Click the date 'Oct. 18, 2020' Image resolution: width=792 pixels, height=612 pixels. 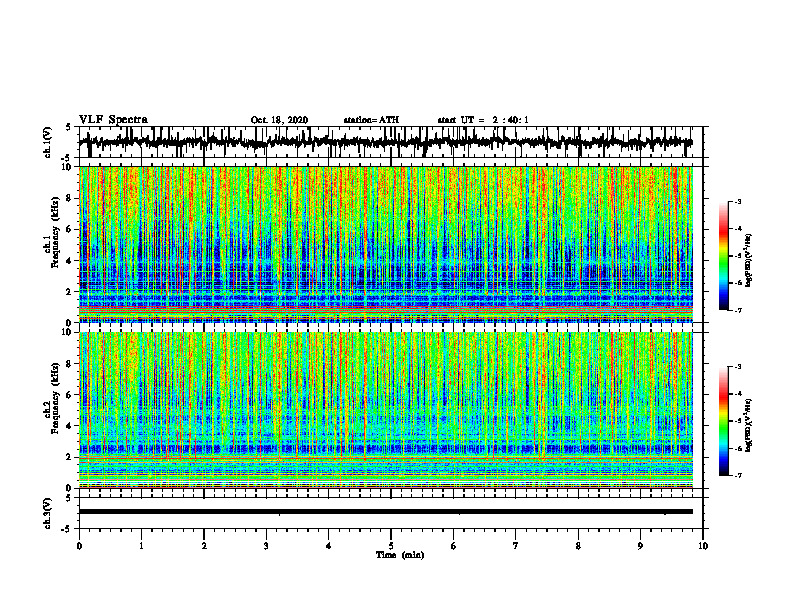[279, 120]
